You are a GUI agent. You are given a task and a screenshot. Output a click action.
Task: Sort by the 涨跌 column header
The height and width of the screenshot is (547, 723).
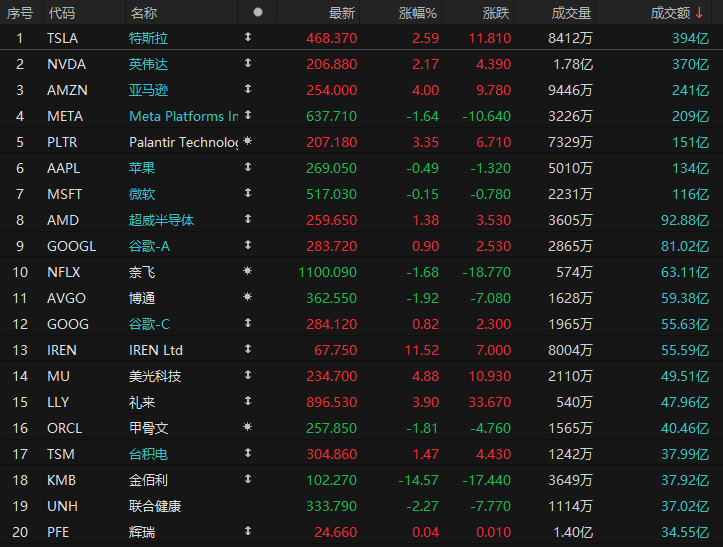(496, 13)
